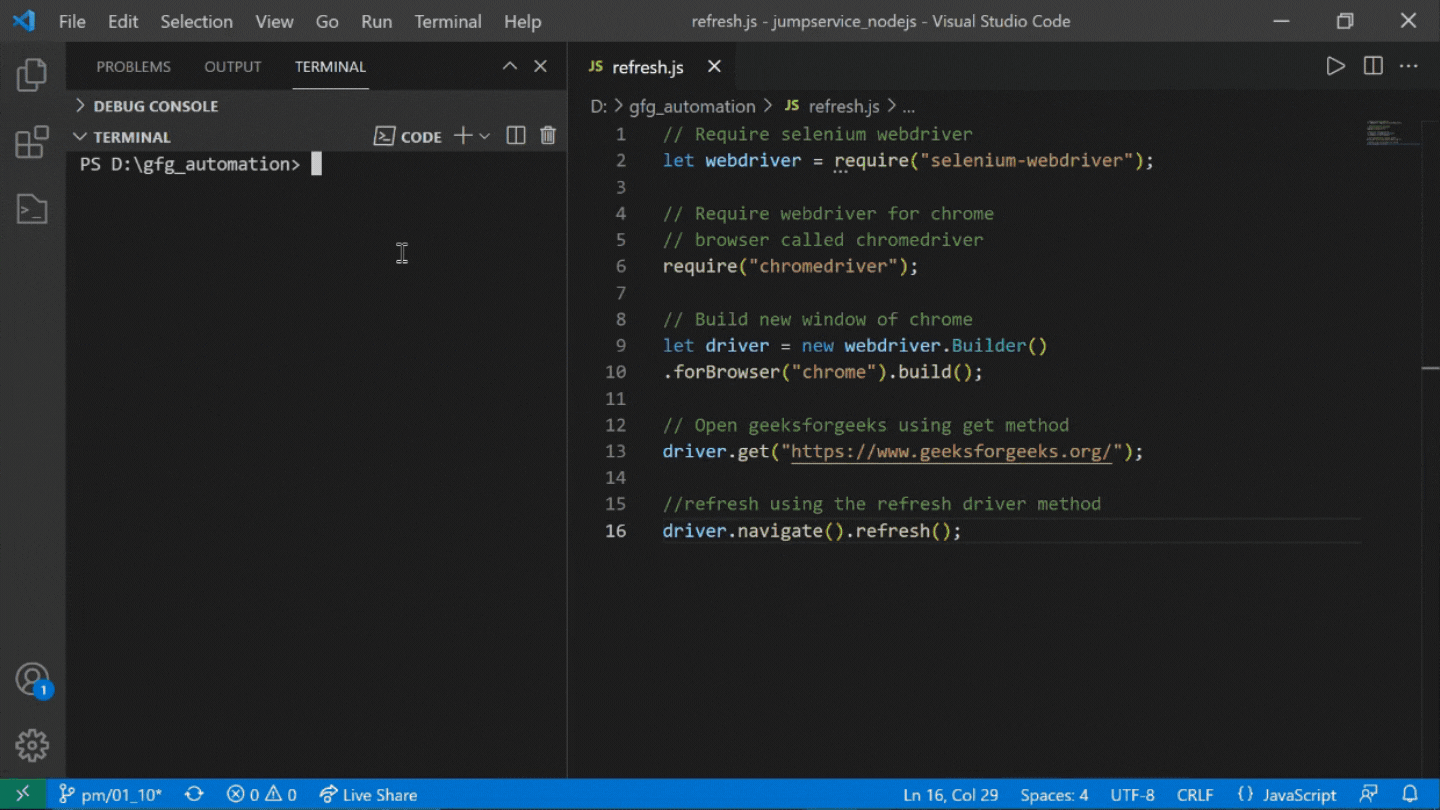Image resolution: width=1440 pixels, height=810 pixels.
Task: Open the new terminal launch profile dropdown
Action: point(485,136)
